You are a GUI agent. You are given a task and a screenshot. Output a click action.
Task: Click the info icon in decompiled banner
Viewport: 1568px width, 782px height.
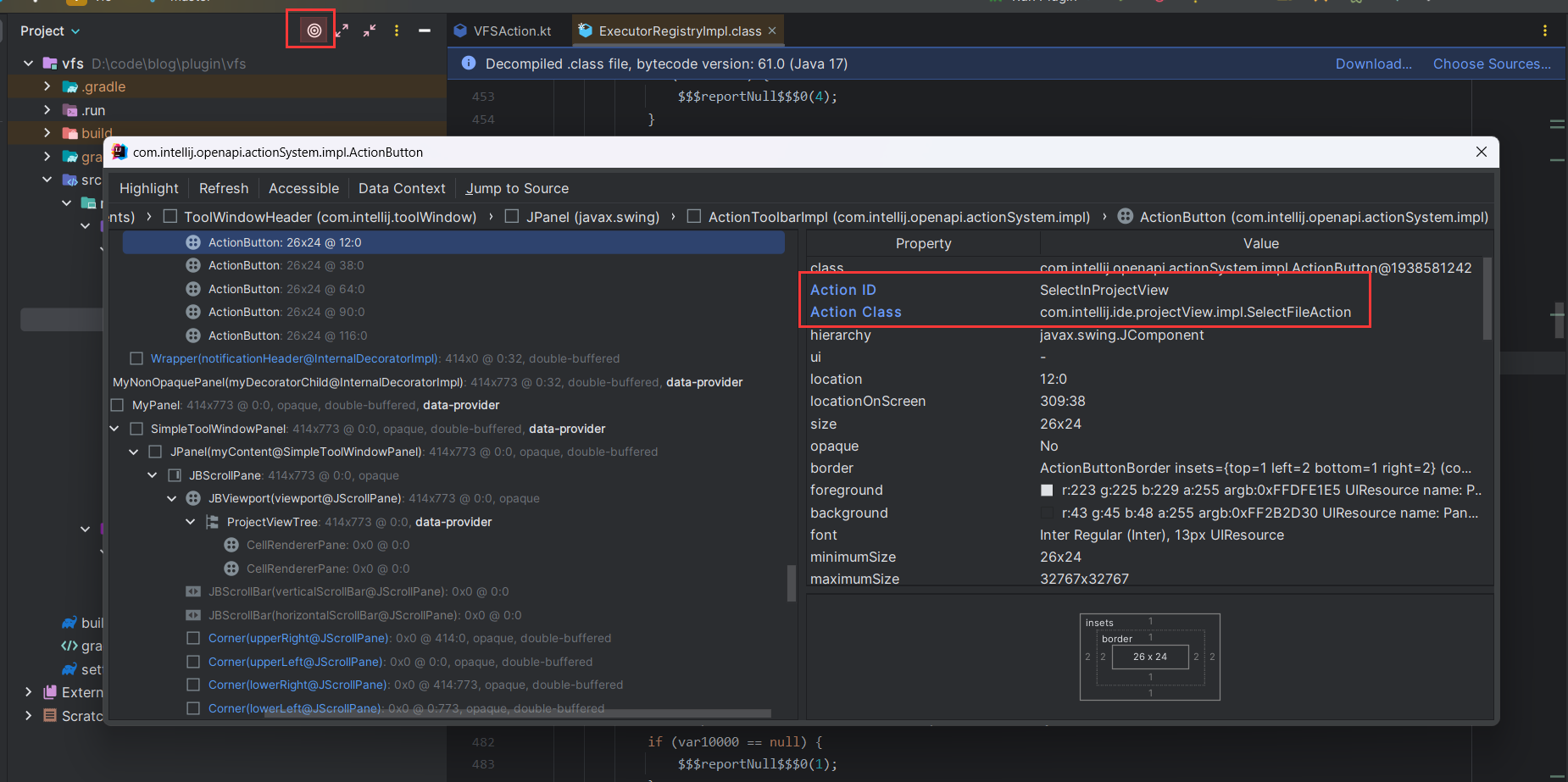468,64
